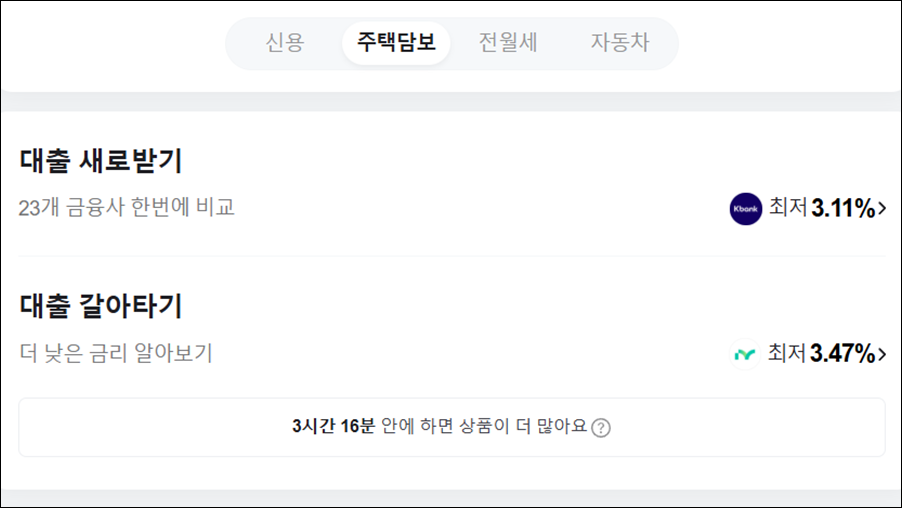
Task: Open the 대출 갈아타기 heading
Action: click(x=101, y=305)
